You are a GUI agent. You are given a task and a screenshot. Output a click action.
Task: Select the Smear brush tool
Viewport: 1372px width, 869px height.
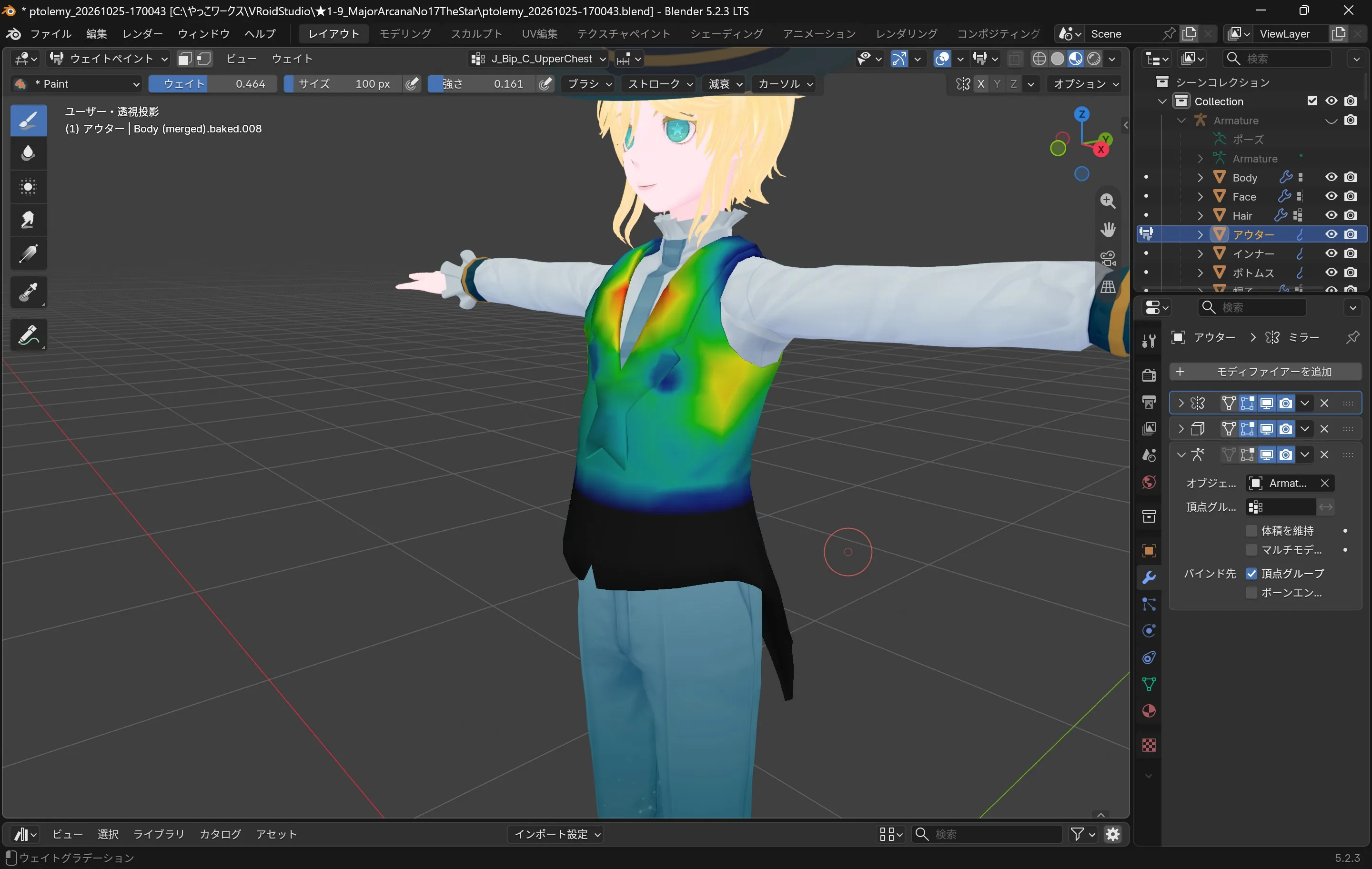pos(29,220)
